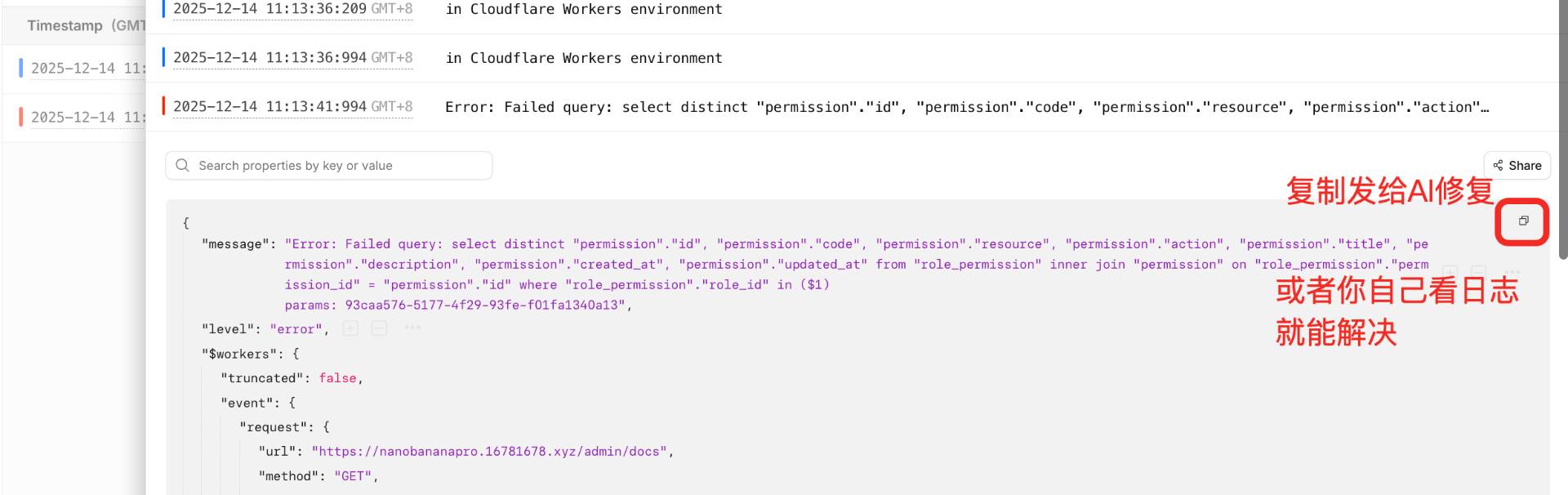Click the "error" level value
Screen dimensions: 1568x495
[x=296, y=329]
